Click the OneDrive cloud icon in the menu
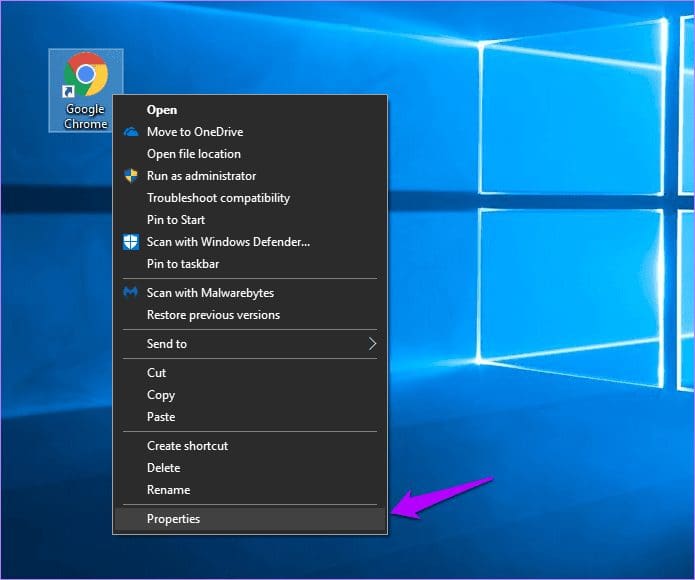Screen dimensions: 695x580 click(x=131, y=132)
